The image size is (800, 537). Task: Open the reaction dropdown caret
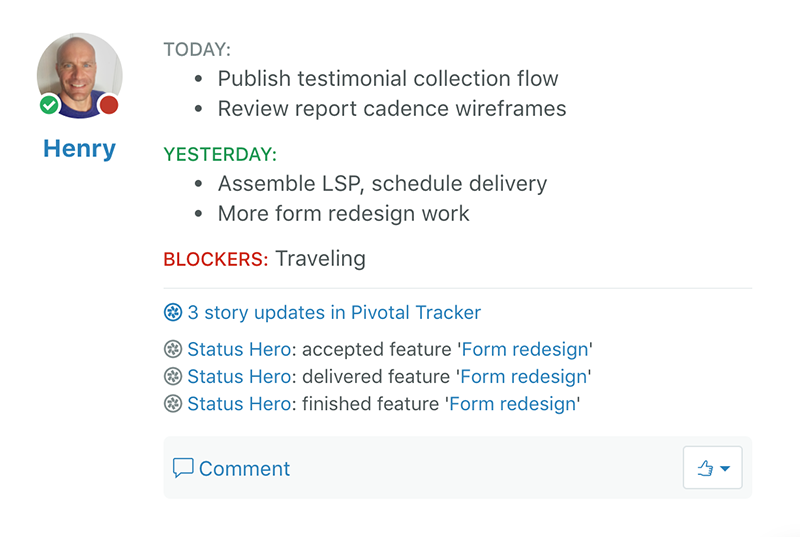click(x=725, y=468)
